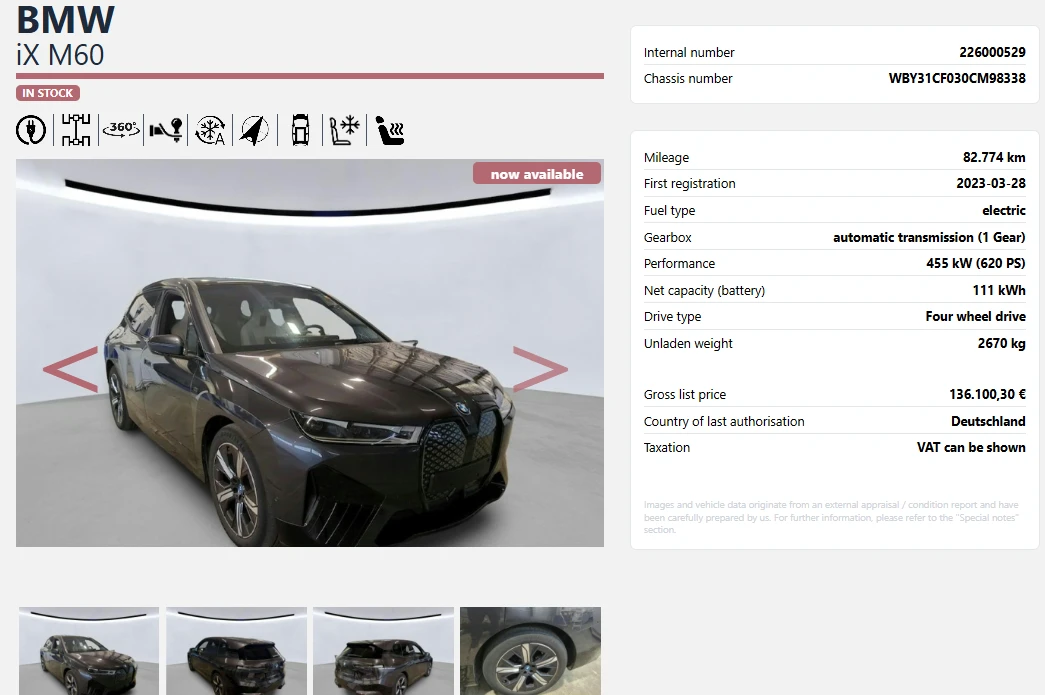Viewport: 1045px width, 695px height.
Task: Select first thumbnail showing front view
Action: pyautogui.click(x=89, y=651)
